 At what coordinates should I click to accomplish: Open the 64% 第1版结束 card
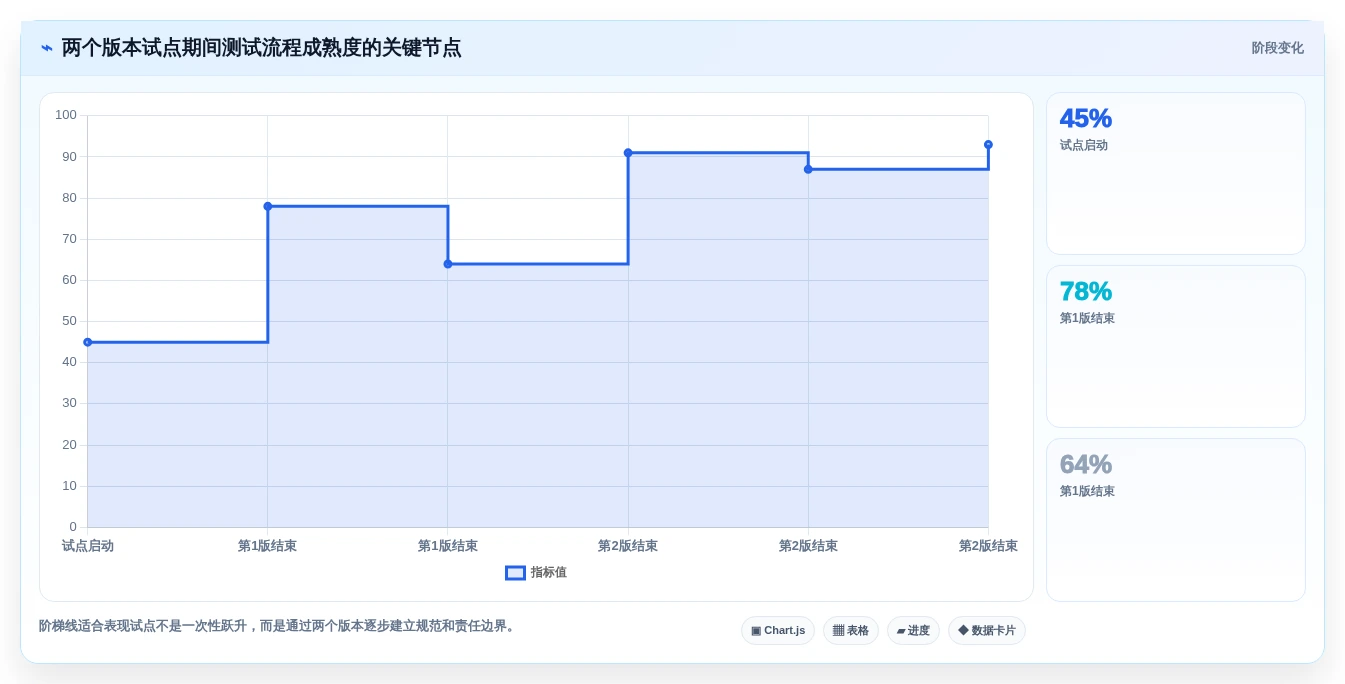pos(1176,520)
